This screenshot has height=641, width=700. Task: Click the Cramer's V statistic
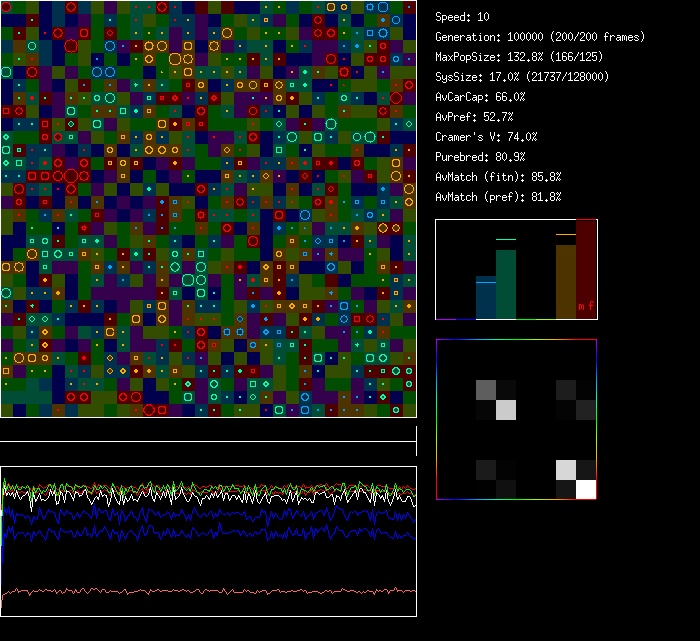pos(486,137)
